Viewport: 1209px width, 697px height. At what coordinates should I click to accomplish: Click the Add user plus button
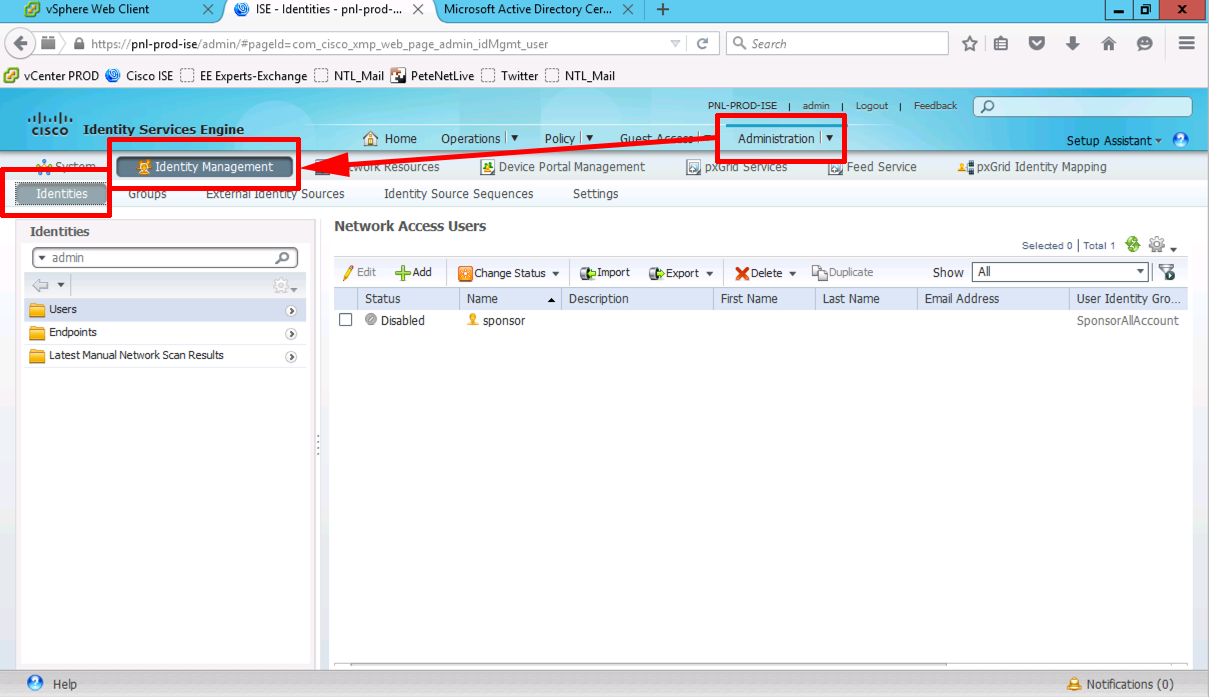point(413,272)
